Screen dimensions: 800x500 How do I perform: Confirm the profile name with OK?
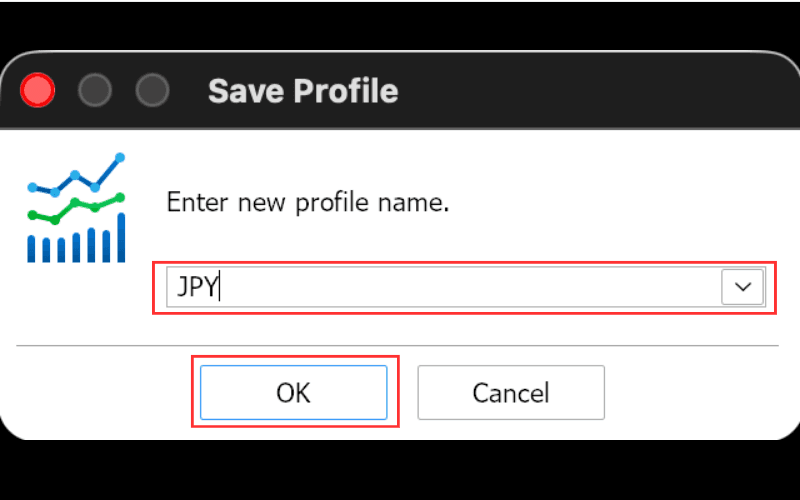293,392
